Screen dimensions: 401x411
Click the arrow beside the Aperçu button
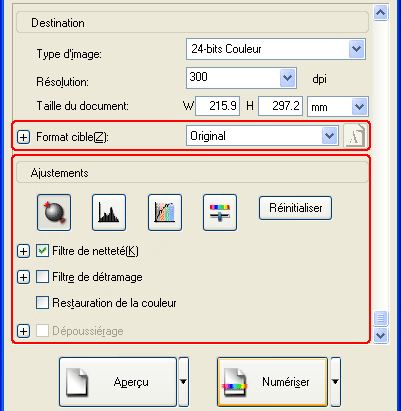point(184,382)
